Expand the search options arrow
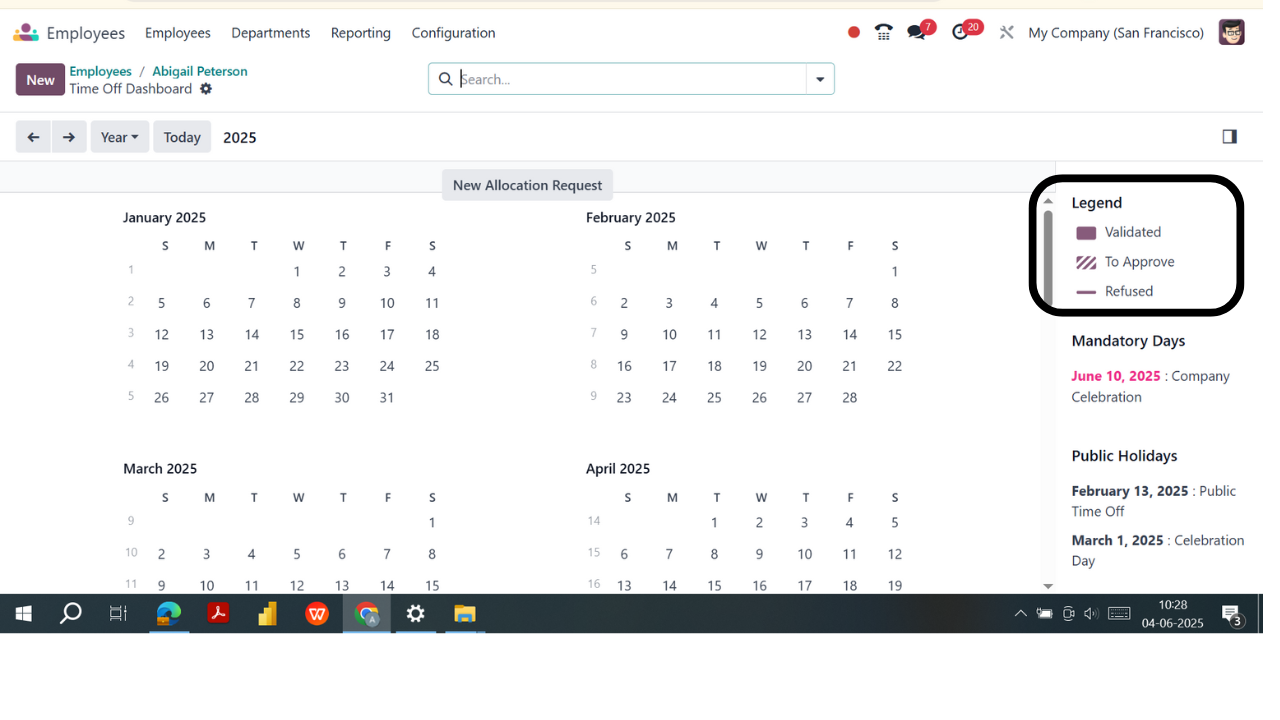The image size is (1280, 720). [x=820, y=78]
